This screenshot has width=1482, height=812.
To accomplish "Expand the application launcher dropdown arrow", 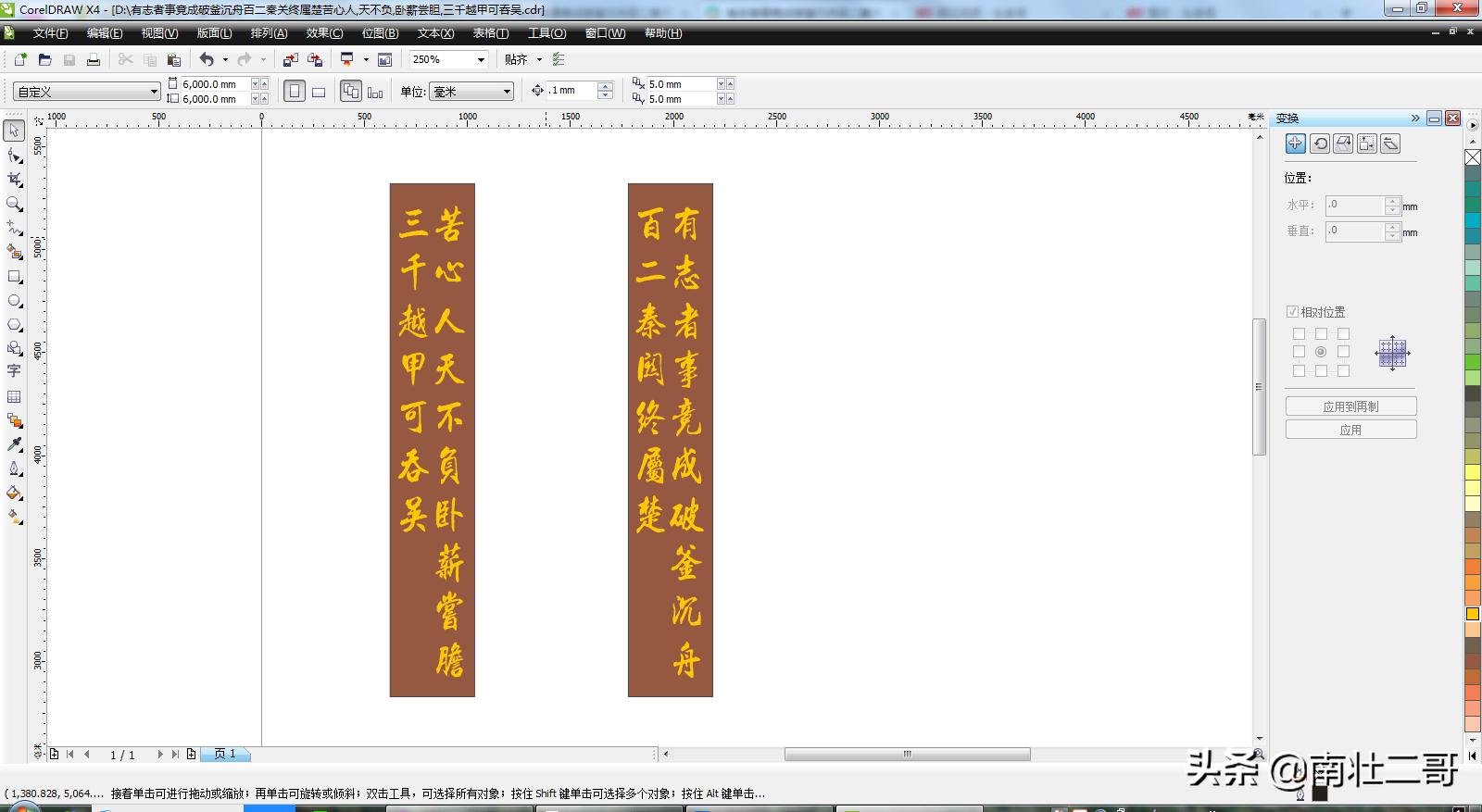I will 366,59.
